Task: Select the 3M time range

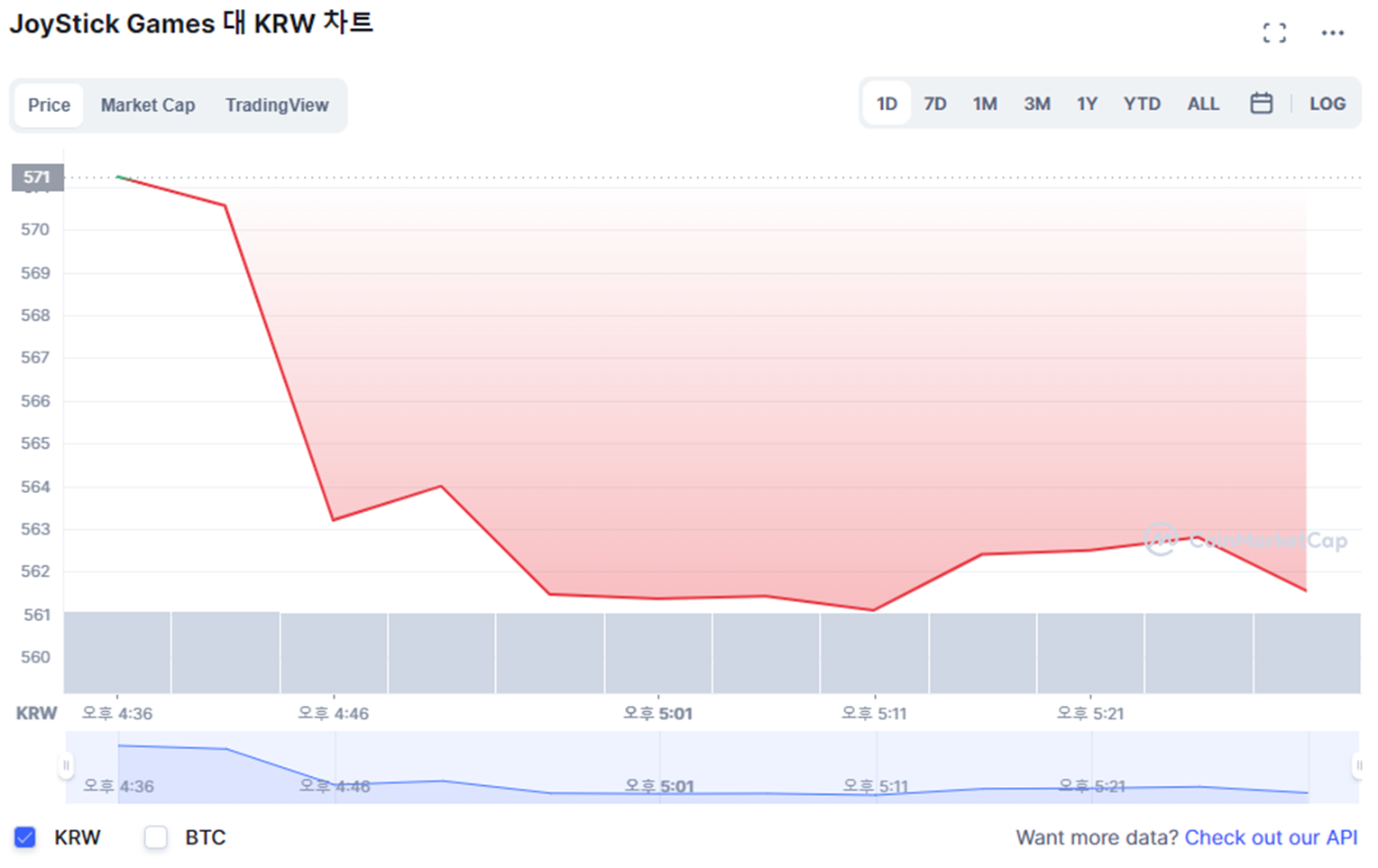Action: click(x=1037, y=104)
